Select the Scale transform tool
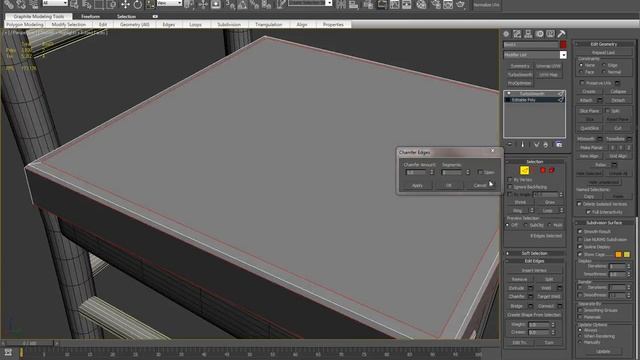 coord(150,4)
